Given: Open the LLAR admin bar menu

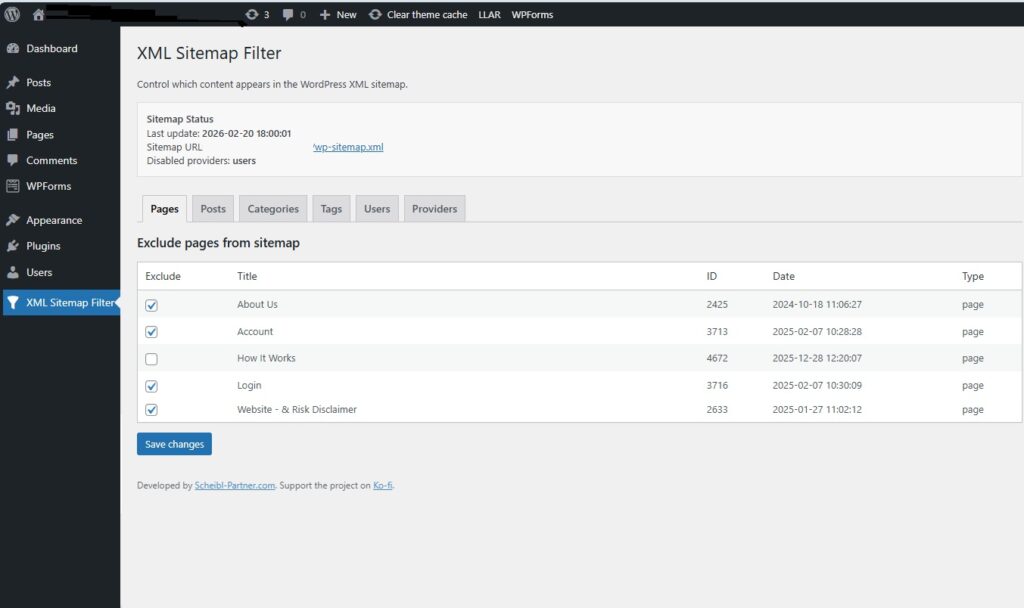Looking at the screenshot, I should (x=489, y=15).
